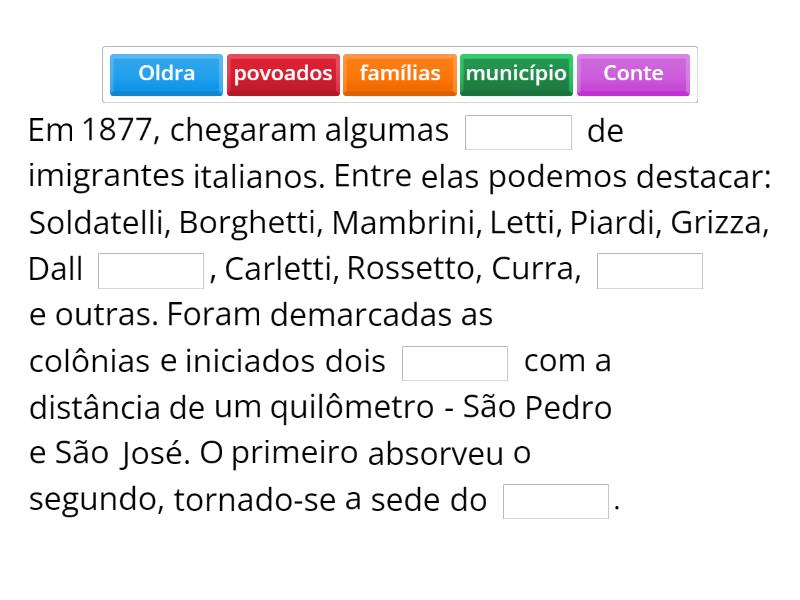Choose the middle tile reading famílias

400,74
